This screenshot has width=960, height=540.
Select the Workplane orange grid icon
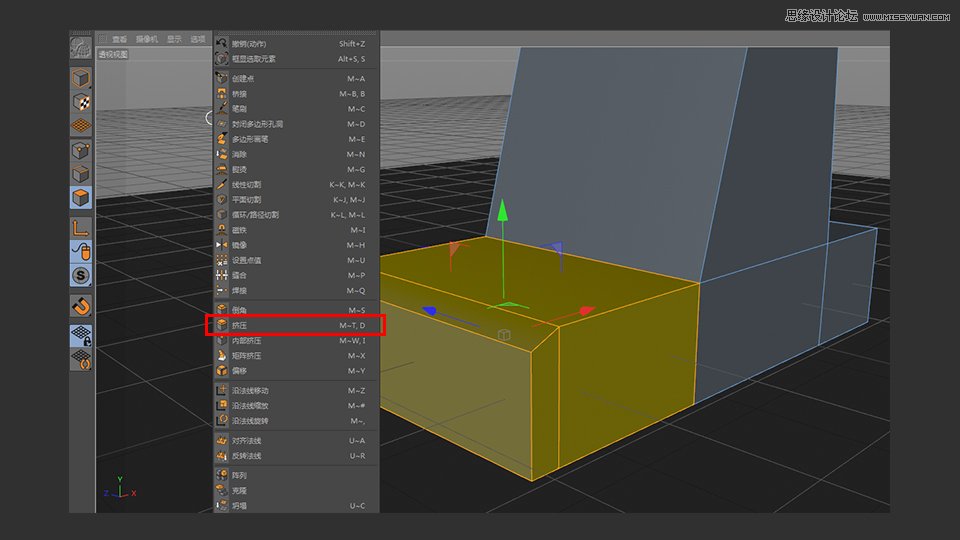point(82,125)
